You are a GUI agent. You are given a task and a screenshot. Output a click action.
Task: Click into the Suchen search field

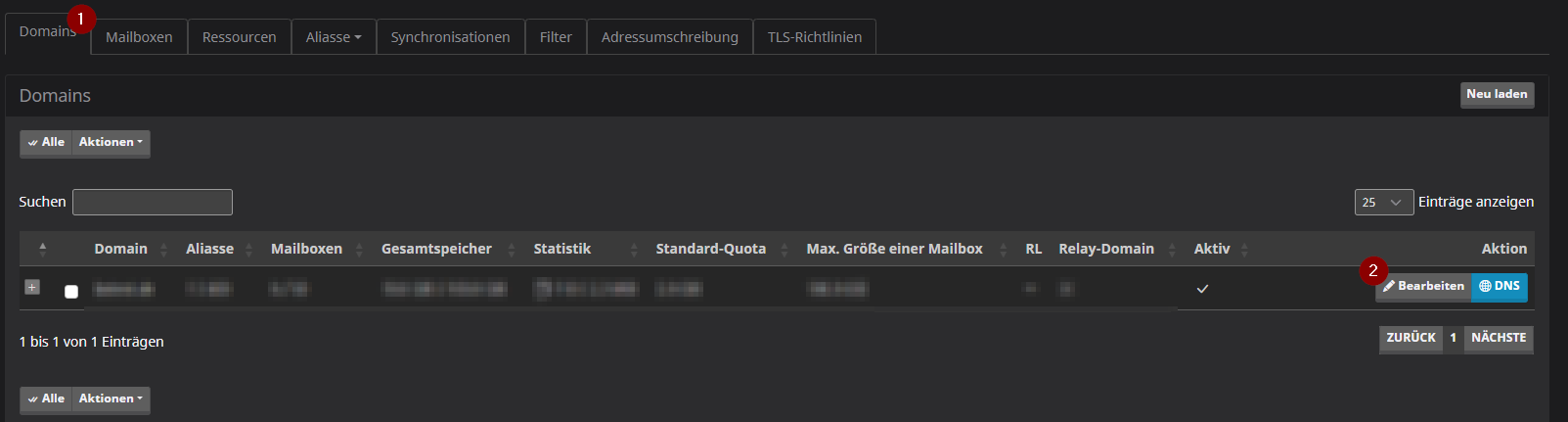tap(153, 202)
